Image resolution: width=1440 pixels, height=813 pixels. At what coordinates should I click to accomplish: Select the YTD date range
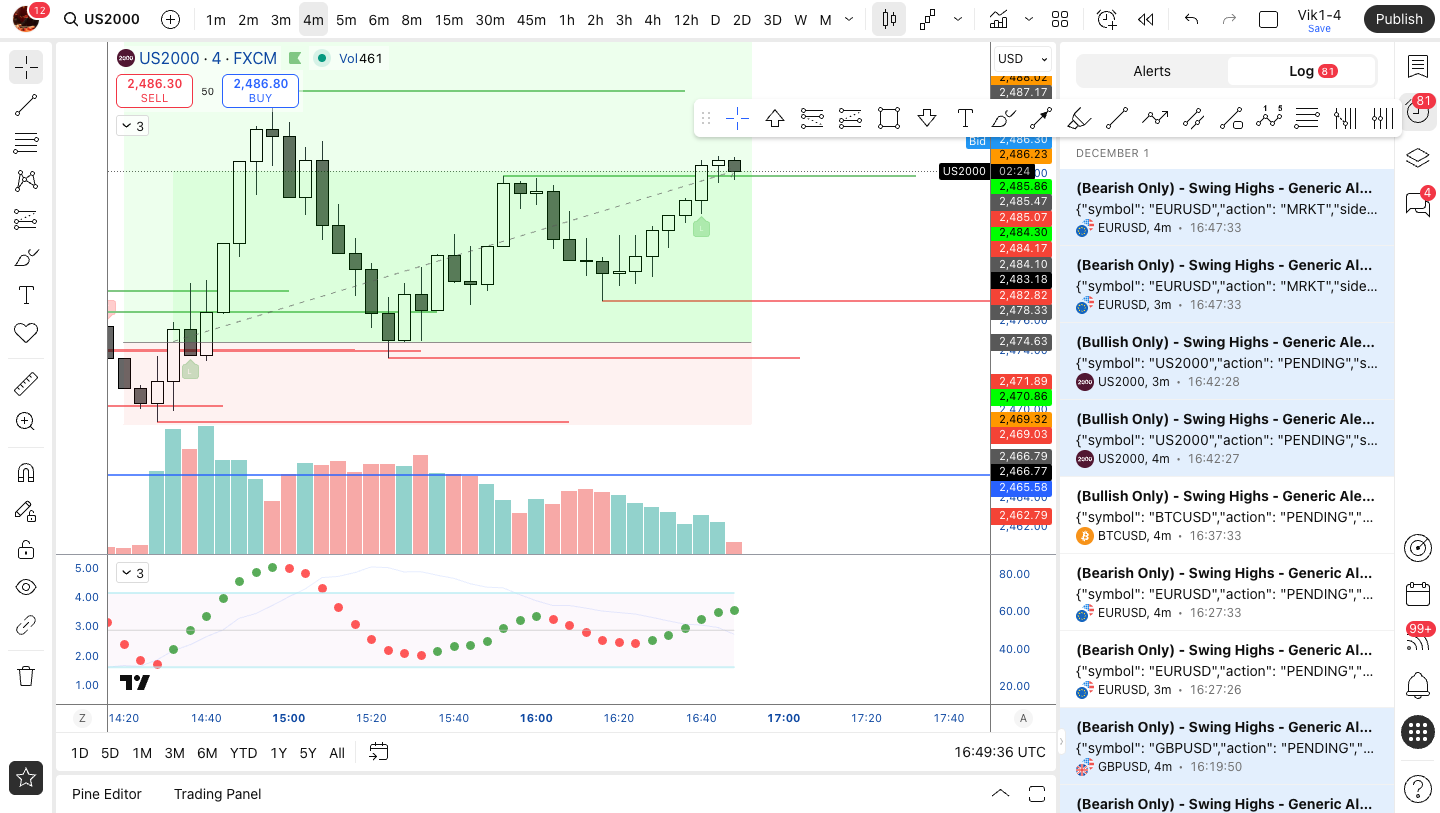(x=243, y=753)
